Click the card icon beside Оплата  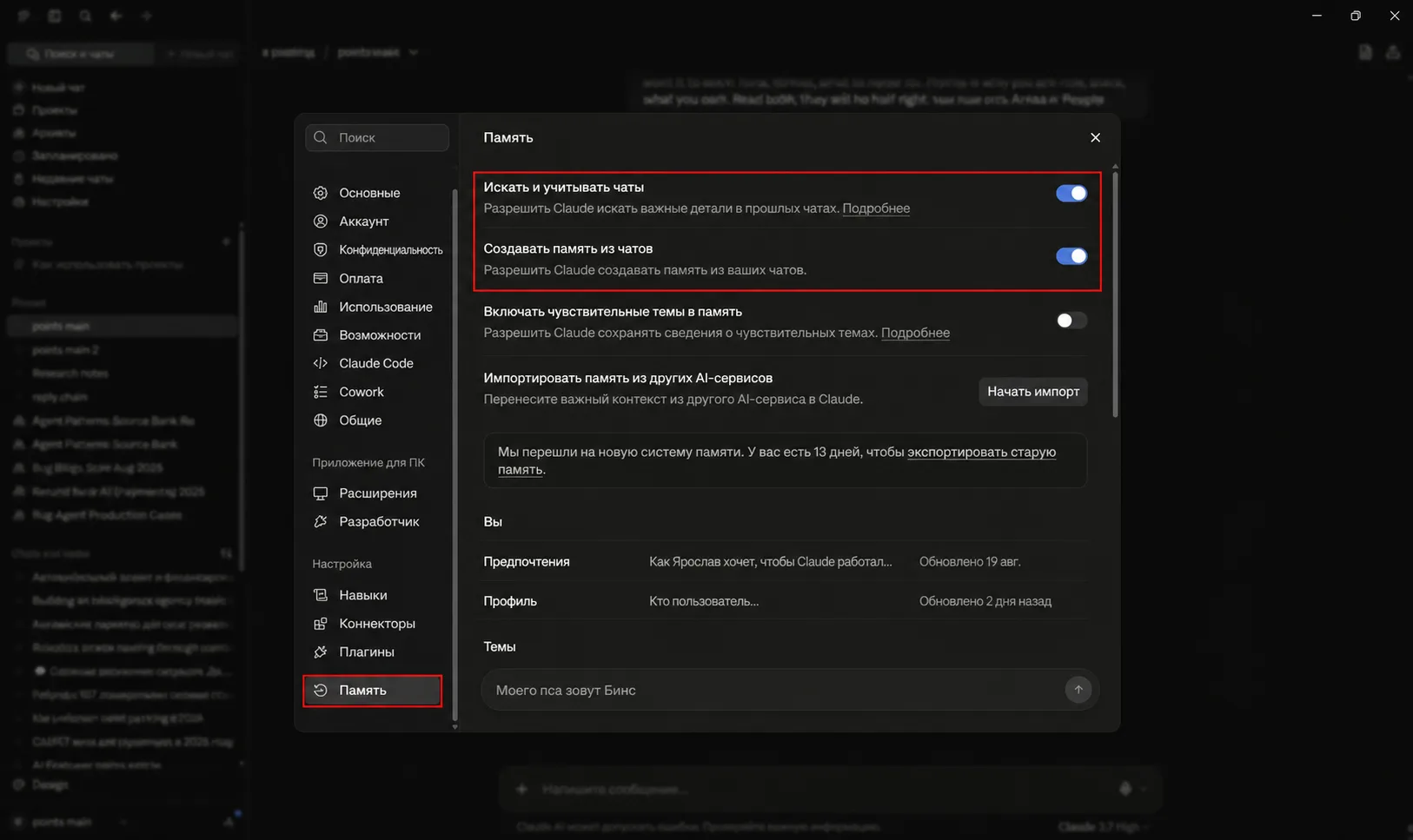[x=321, y=279]
